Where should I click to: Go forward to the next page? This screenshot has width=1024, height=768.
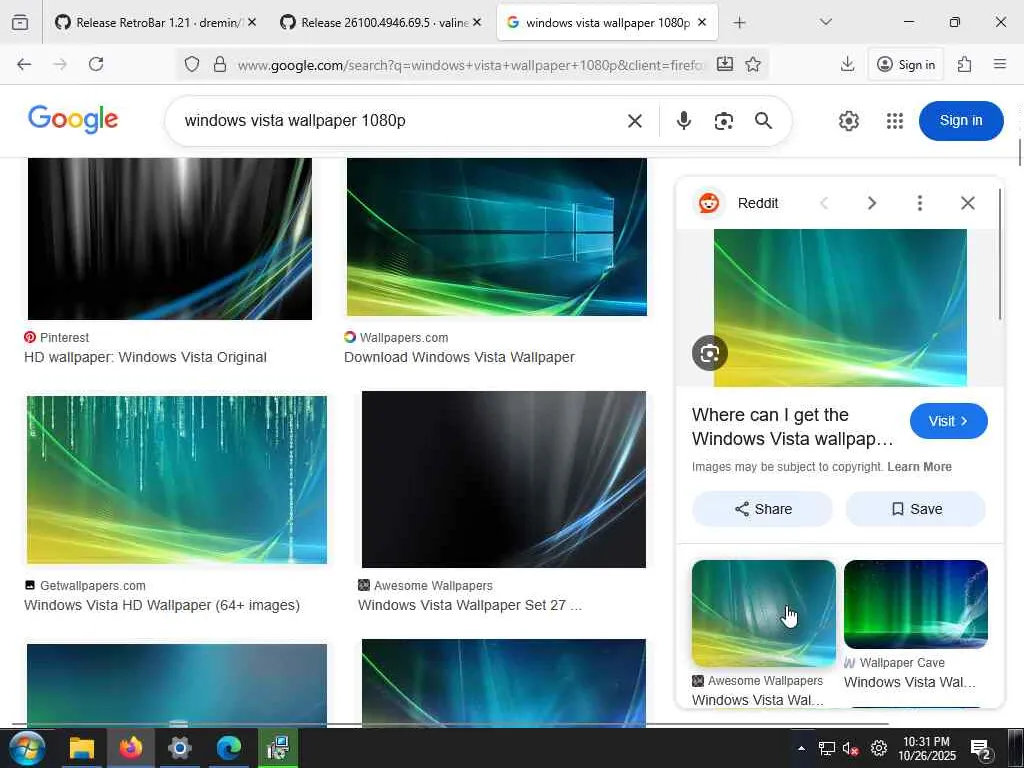point(60,64)
